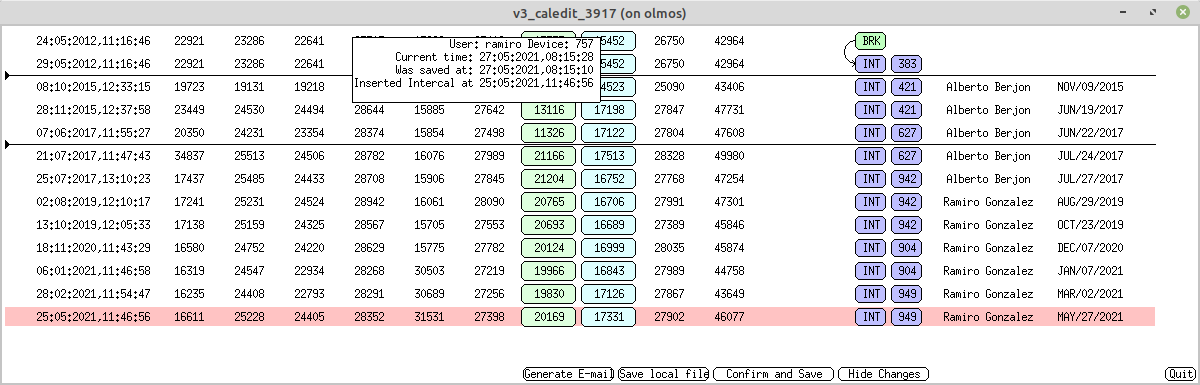The height and width of the screenshot is (385, 1200).
Task: Click 949 button in 28:02:2021 row
Action: coord(906,293)
